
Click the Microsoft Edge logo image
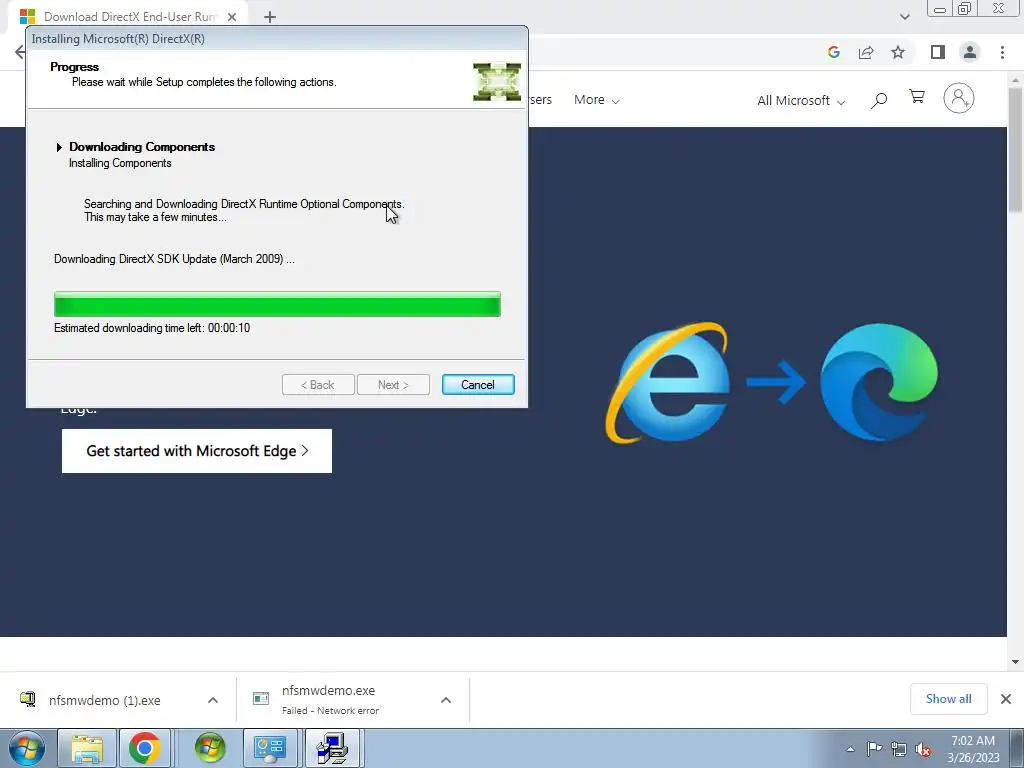[879, 382]
